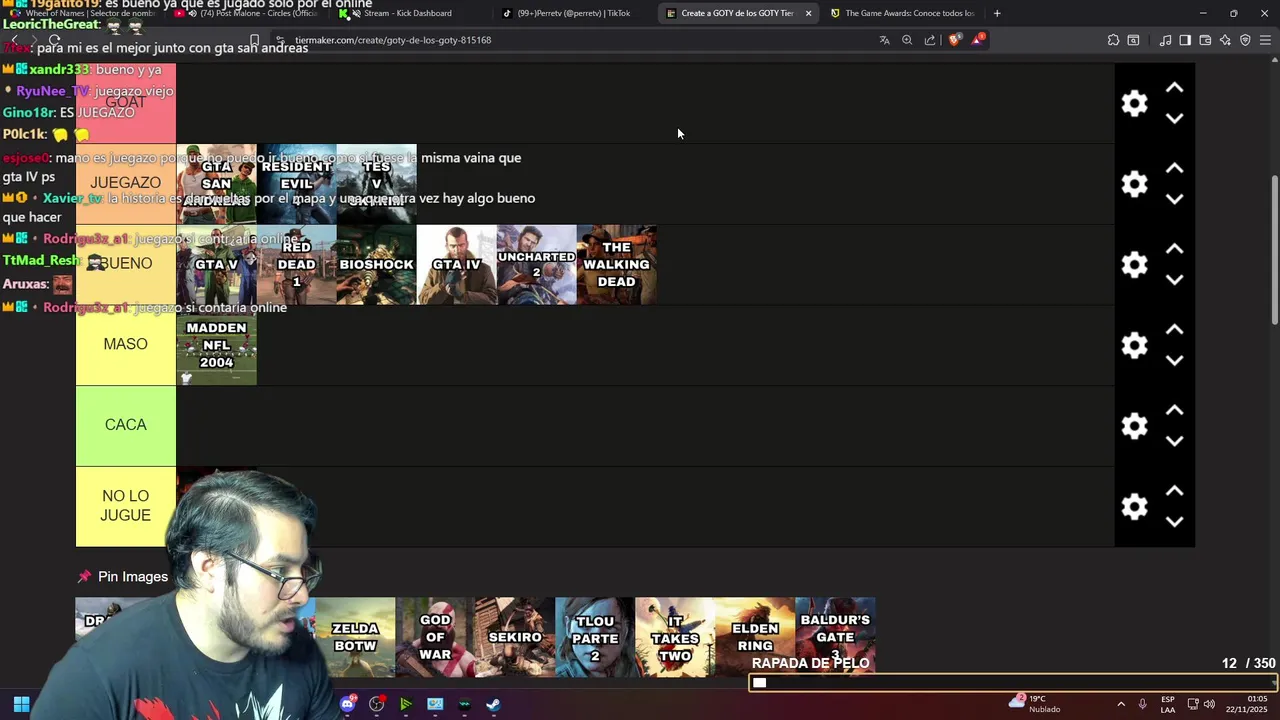Select The Walking Dead thumbnail
The image size is (1280, 720).
[x=616, y=265]
